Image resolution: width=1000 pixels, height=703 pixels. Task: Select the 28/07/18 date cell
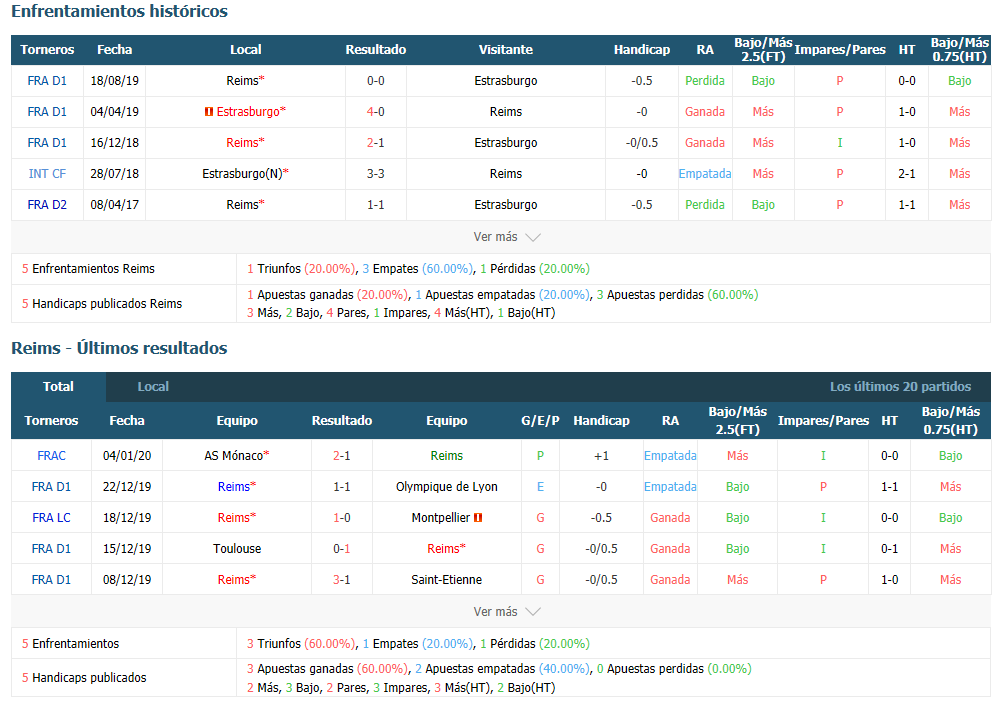(x=115, y=174)
